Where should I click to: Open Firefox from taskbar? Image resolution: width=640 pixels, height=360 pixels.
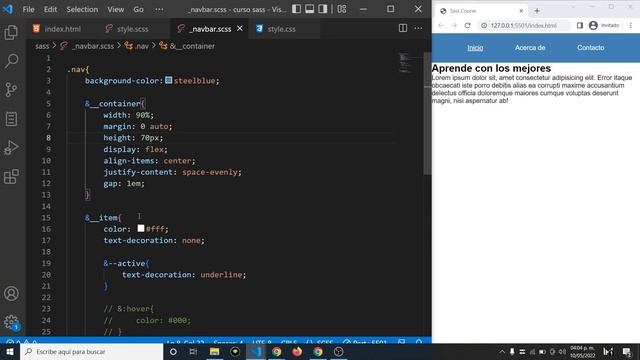tap(297, 351)
